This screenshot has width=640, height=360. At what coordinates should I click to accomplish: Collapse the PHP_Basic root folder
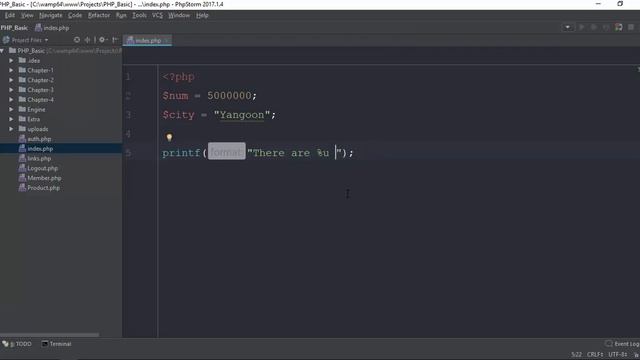point(2,51)
